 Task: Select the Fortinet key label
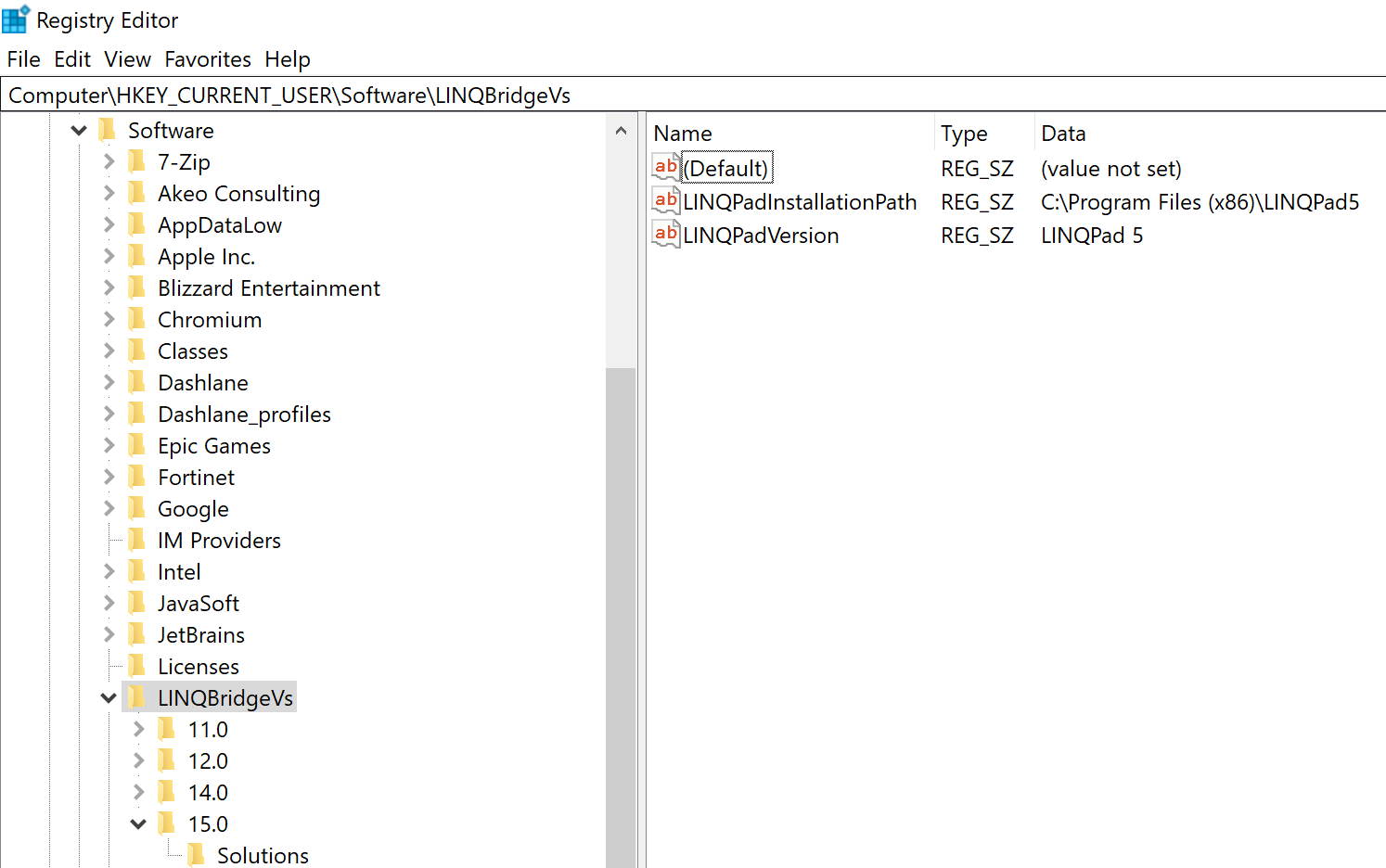coord(196,477)
